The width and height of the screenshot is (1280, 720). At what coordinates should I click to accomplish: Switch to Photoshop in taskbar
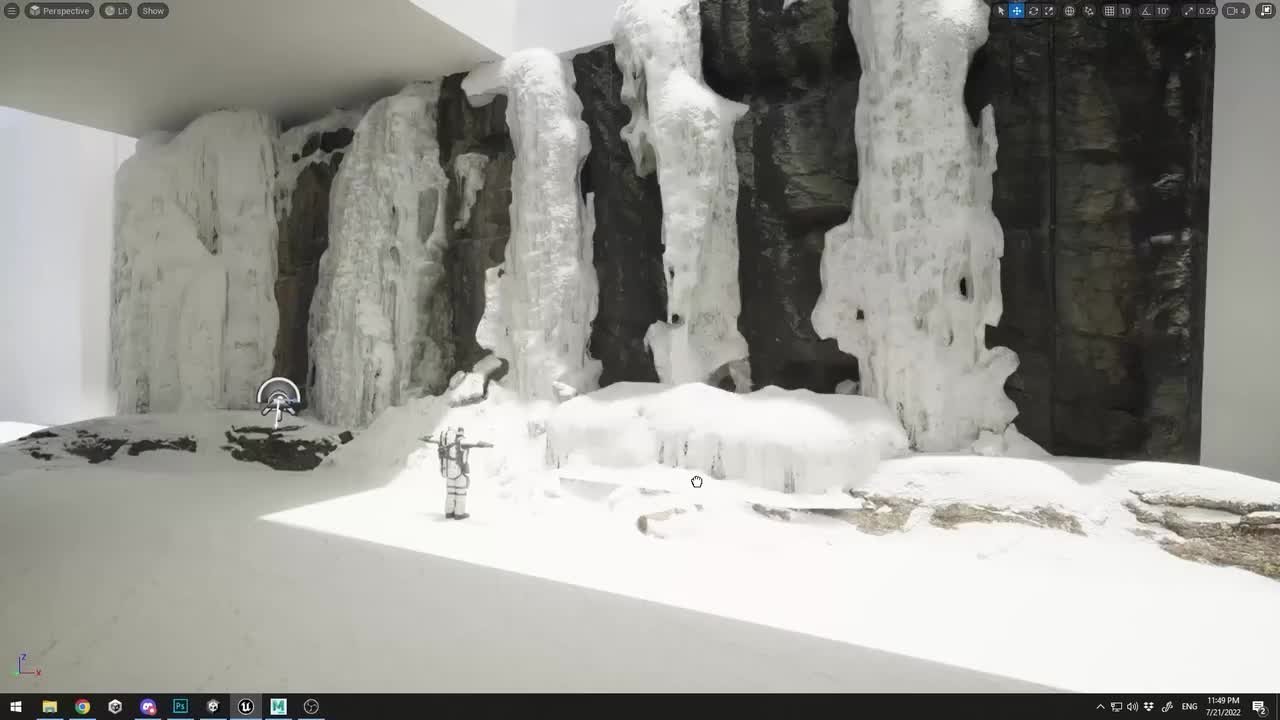(x=180, y=706)
